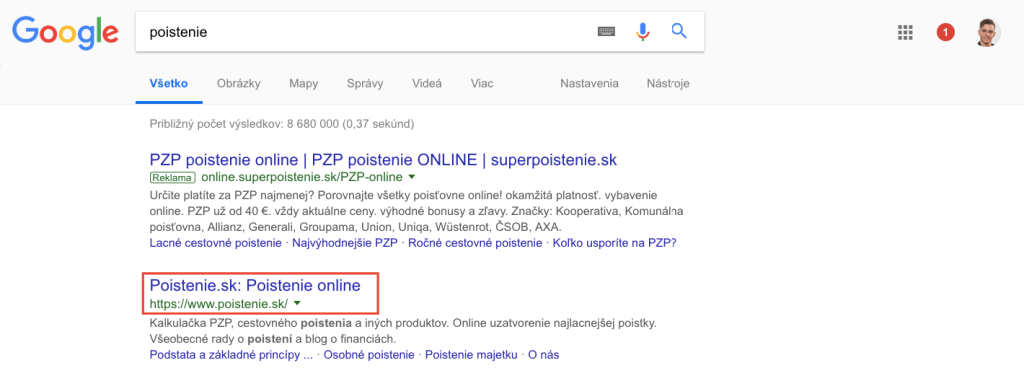The height and width of the screenshot is (381, 1024).
Task: Switch to the Obrázky tab
Action: [239, 84]
